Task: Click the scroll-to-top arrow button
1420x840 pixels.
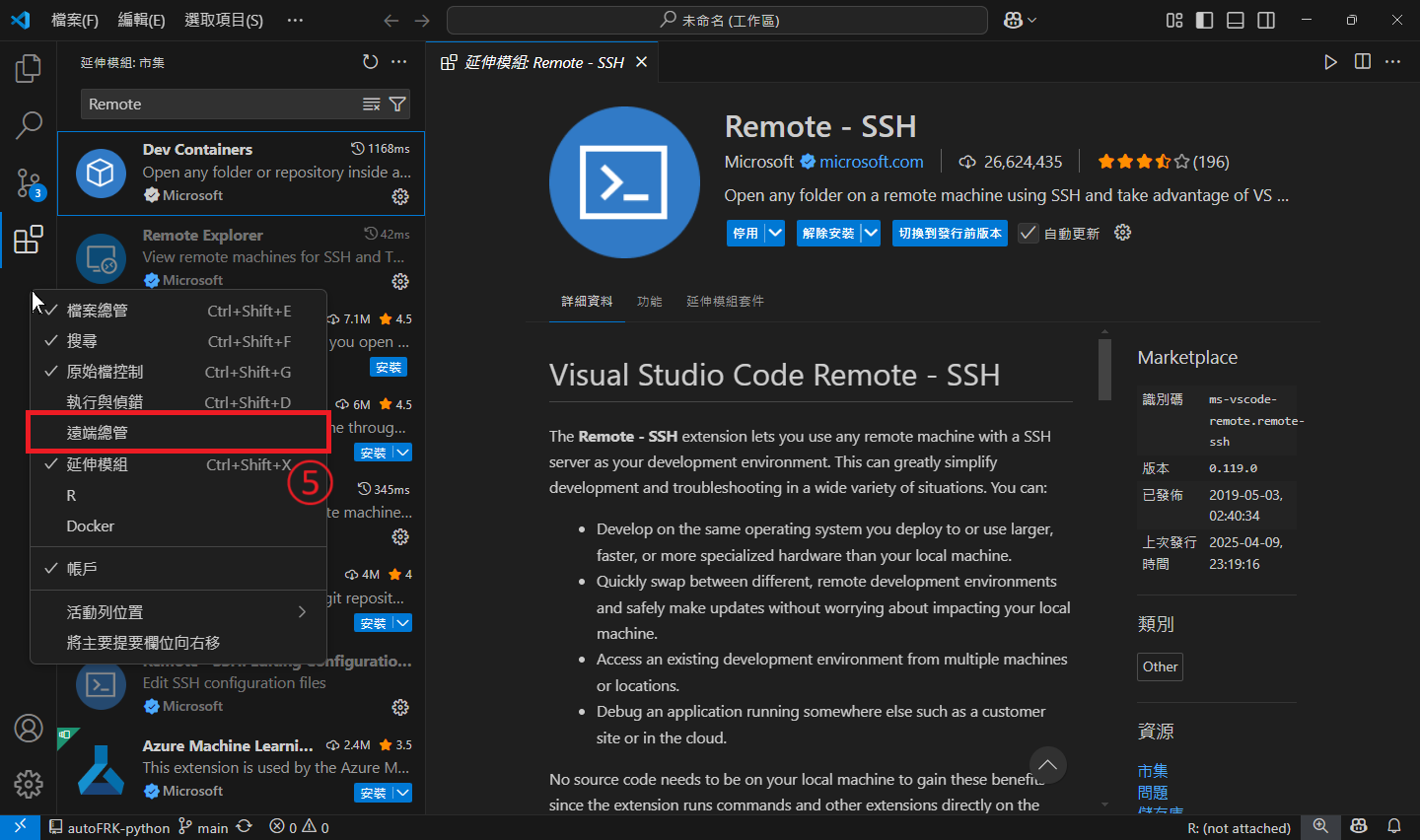Action: click(1047, 765)
